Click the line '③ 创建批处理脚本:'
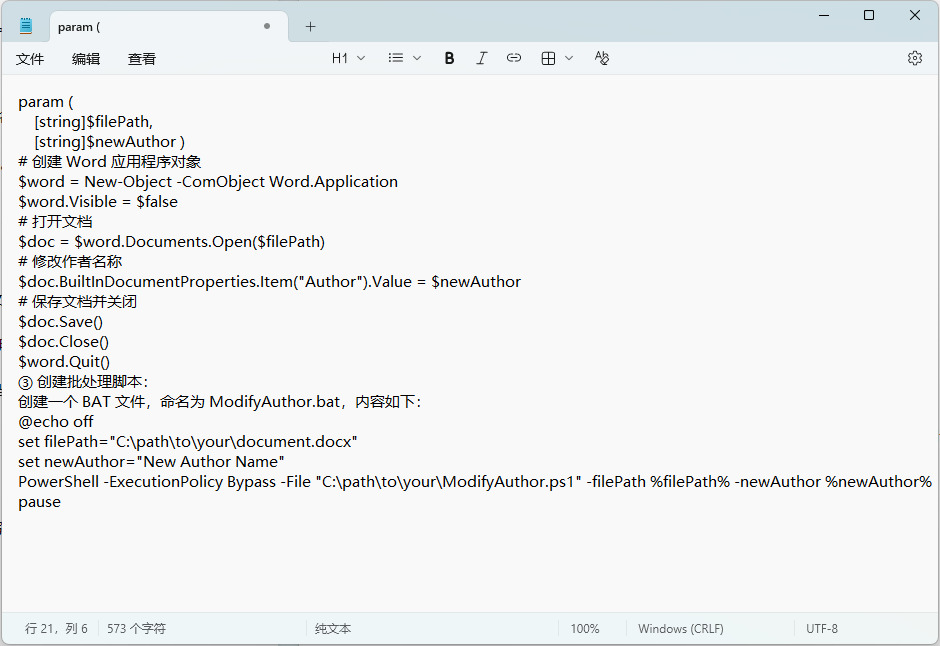Image resolution: width=940 pixels, height=646 pixels. (83, 382)
